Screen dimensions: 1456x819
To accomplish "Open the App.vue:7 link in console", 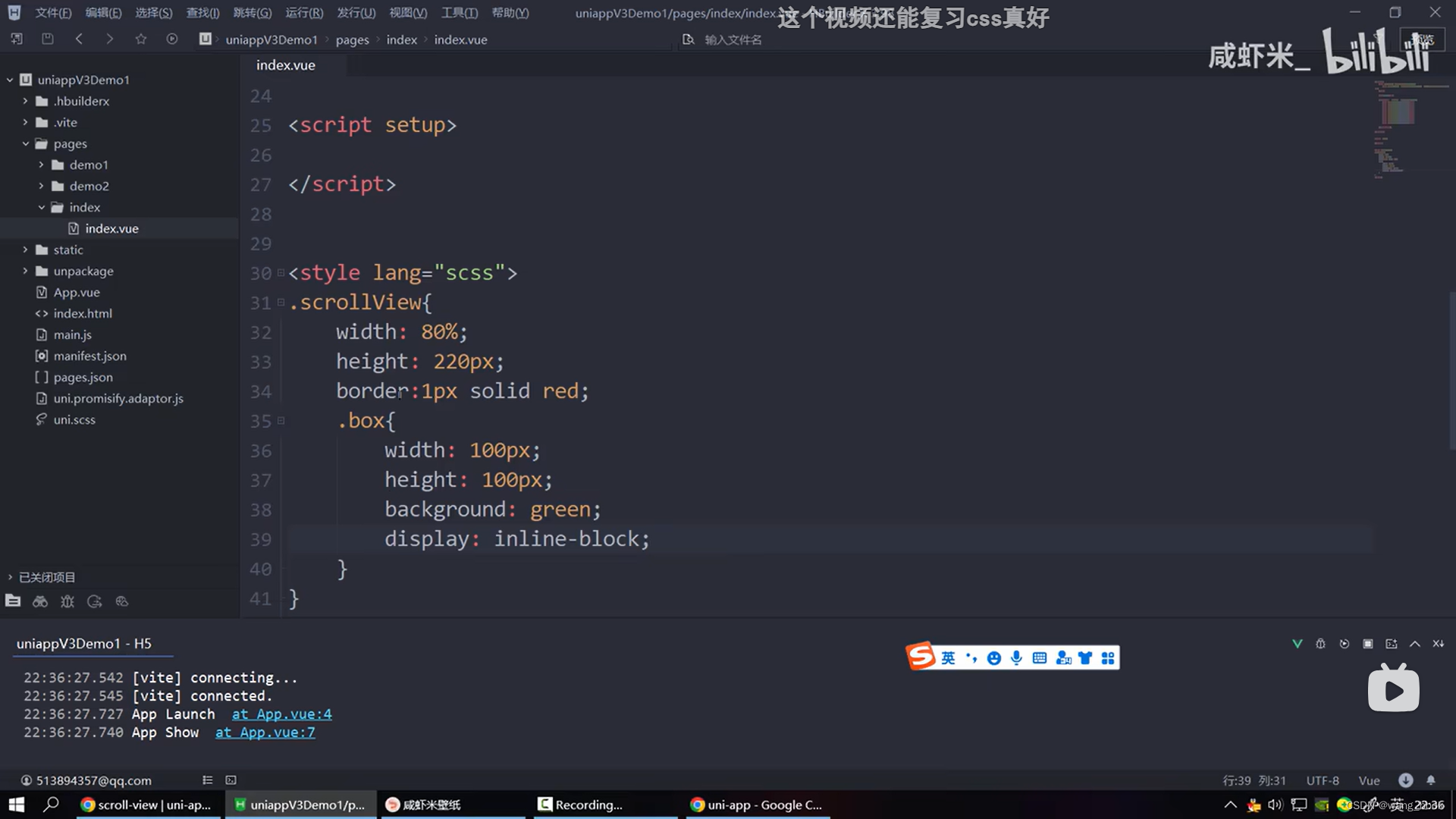I will (x=265, y=733).
